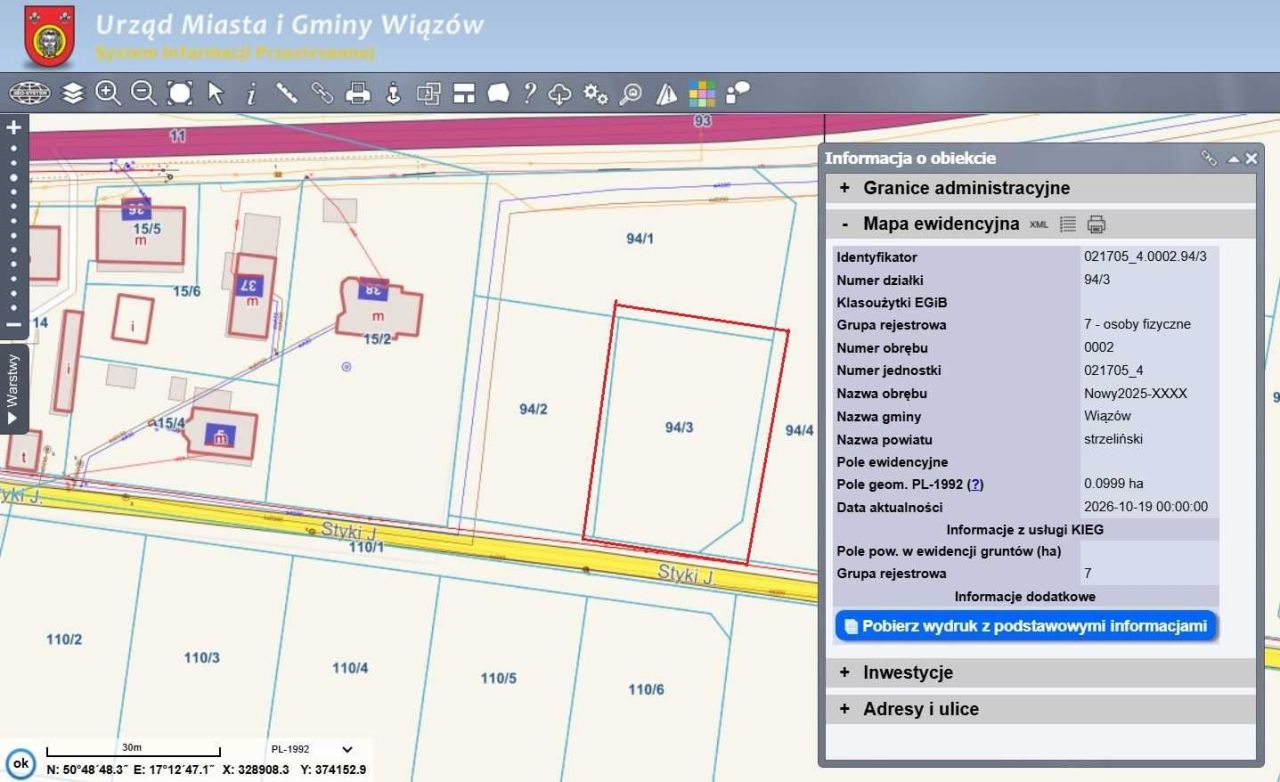Close the Informacja o obiekcie panel
The height and width of the screenshot is (782, 1280).
coord(1251,158)
